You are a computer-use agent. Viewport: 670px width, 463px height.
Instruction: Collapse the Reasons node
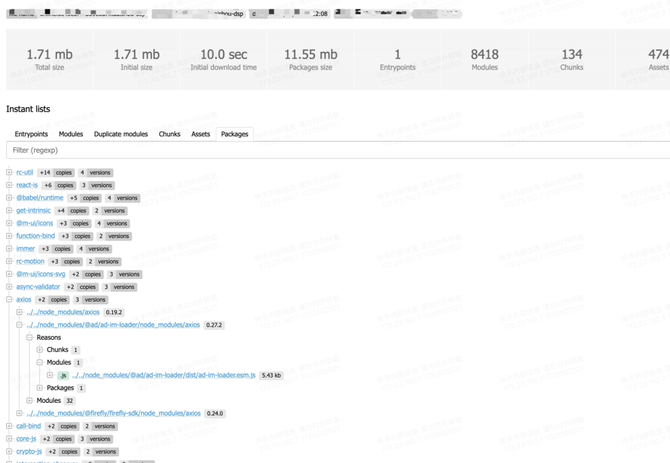29,337
